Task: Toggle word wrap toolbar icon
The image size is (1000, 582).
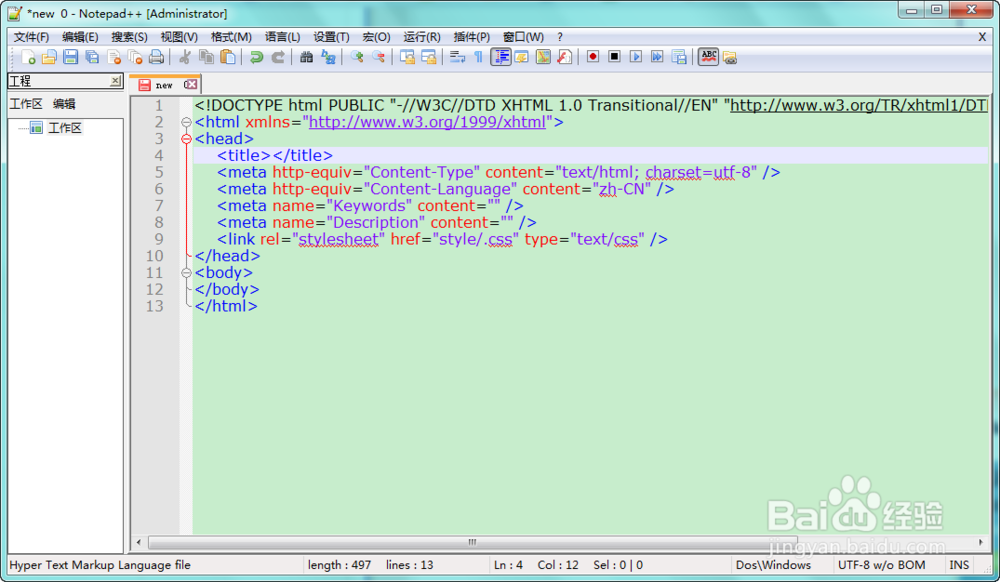Action: click(457, 57)
